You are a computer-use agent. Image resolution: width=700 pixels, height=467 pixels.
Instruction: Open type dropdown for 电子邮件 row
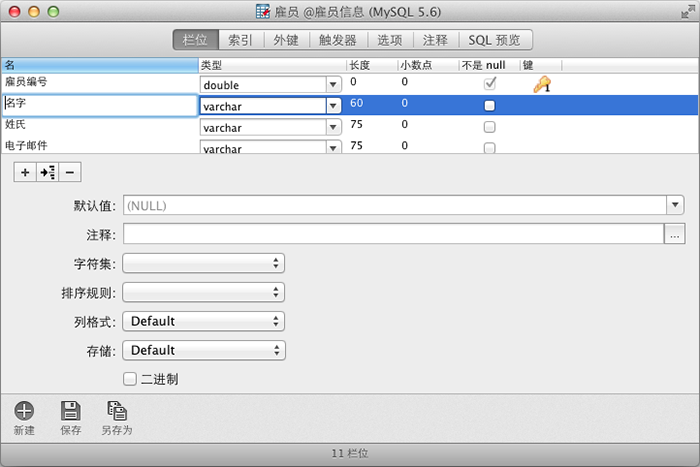click(x=333, y=148)
